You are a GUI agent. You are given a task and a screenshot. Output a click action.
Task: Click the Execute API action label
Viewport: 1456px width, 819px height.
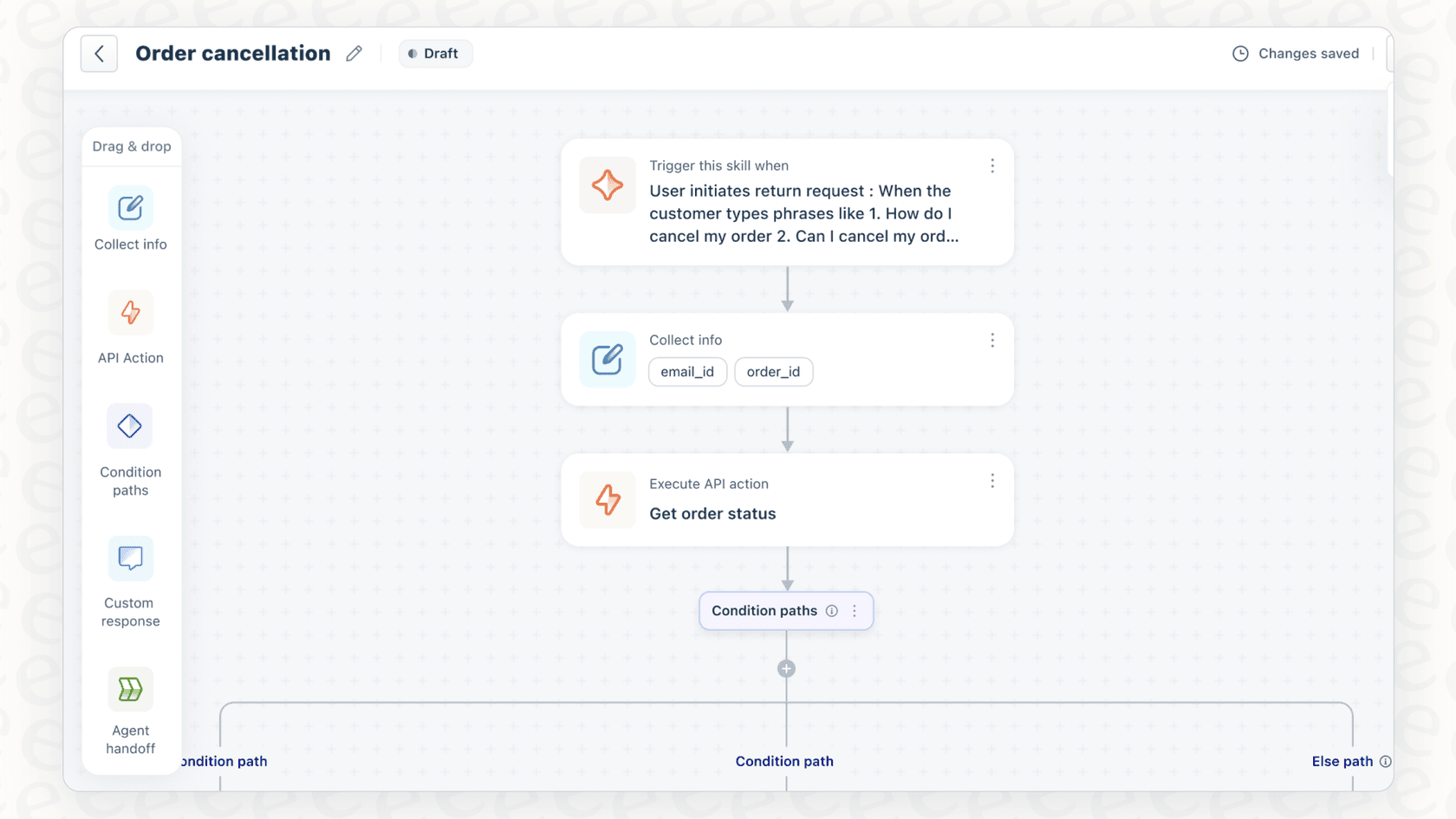pyautogui.click(x=709, y=484)
